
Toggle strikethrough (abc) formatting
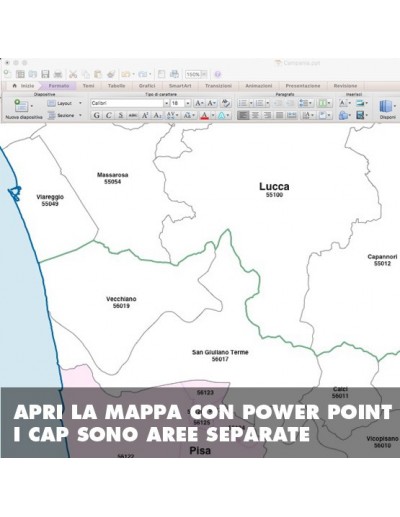pos(133,115)
